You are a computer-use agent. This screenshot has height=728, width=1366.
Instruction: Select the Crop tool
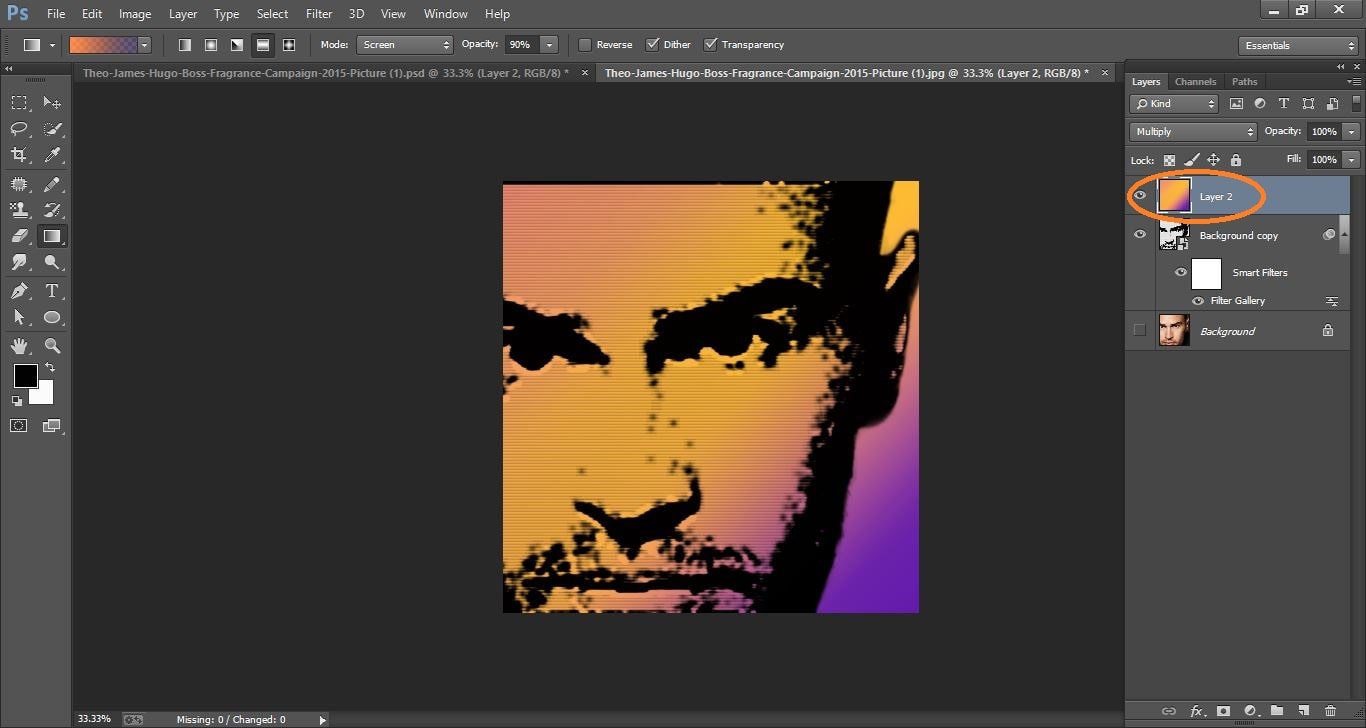tap(18, 155)
